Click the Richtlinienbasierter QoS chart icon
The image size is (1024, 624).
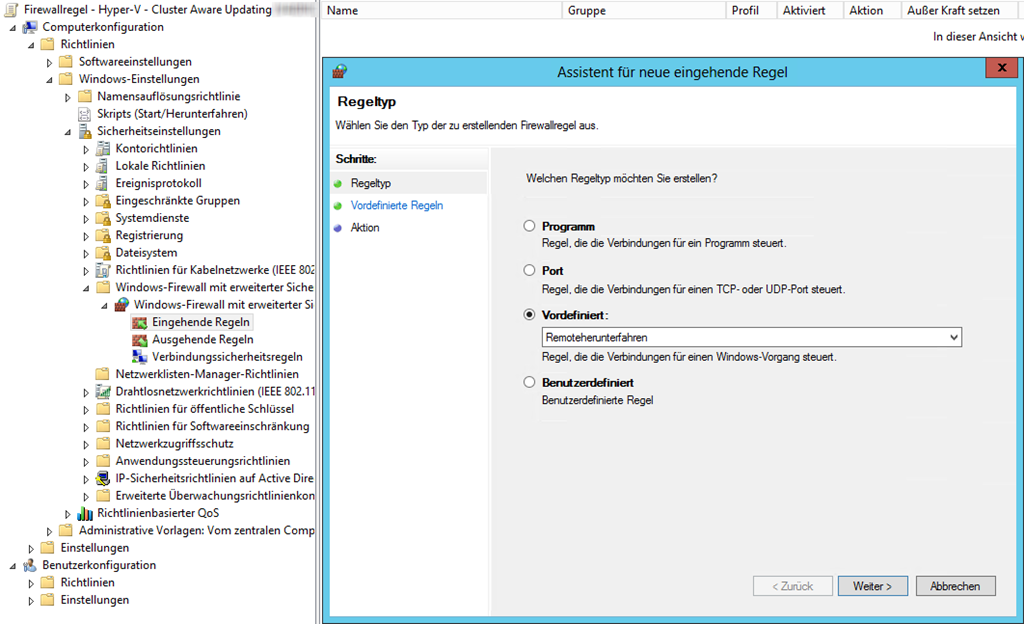click(84, 514)
